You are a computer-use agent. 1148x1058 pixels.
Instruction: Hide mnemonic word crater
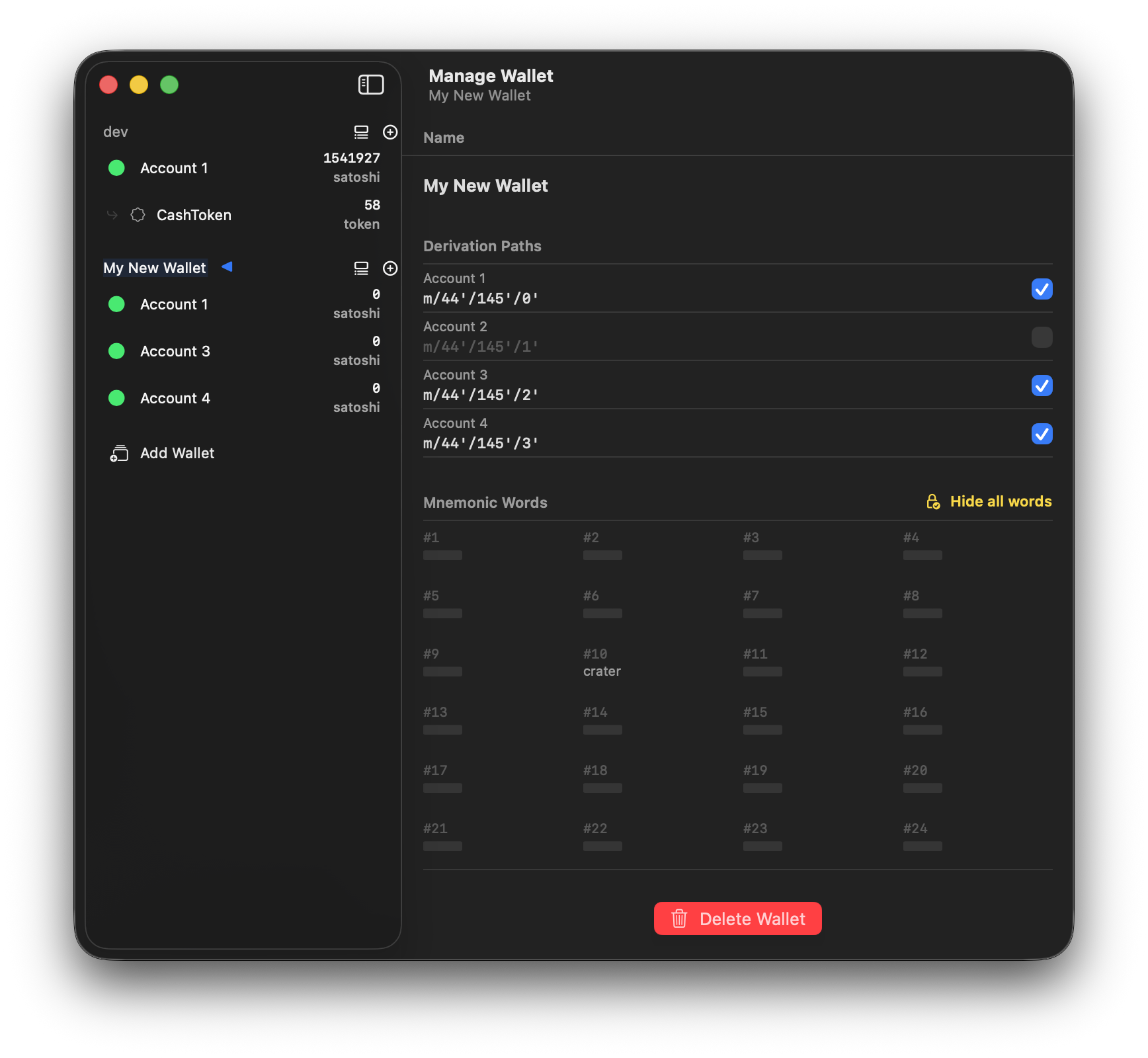click(x=602, y=672)
